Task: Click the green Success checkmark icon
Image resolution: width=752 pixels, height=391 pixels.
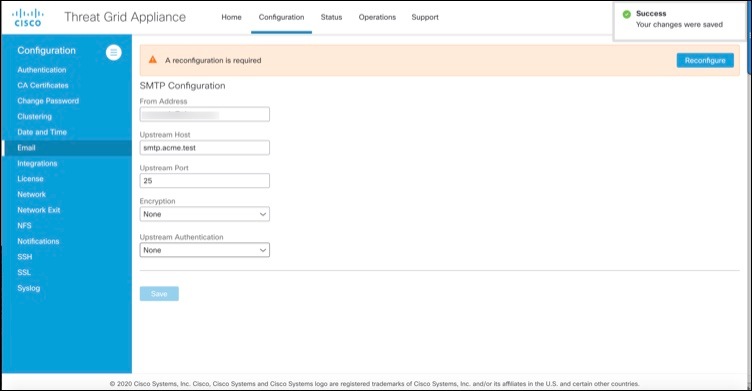Action: coord(626,14)
